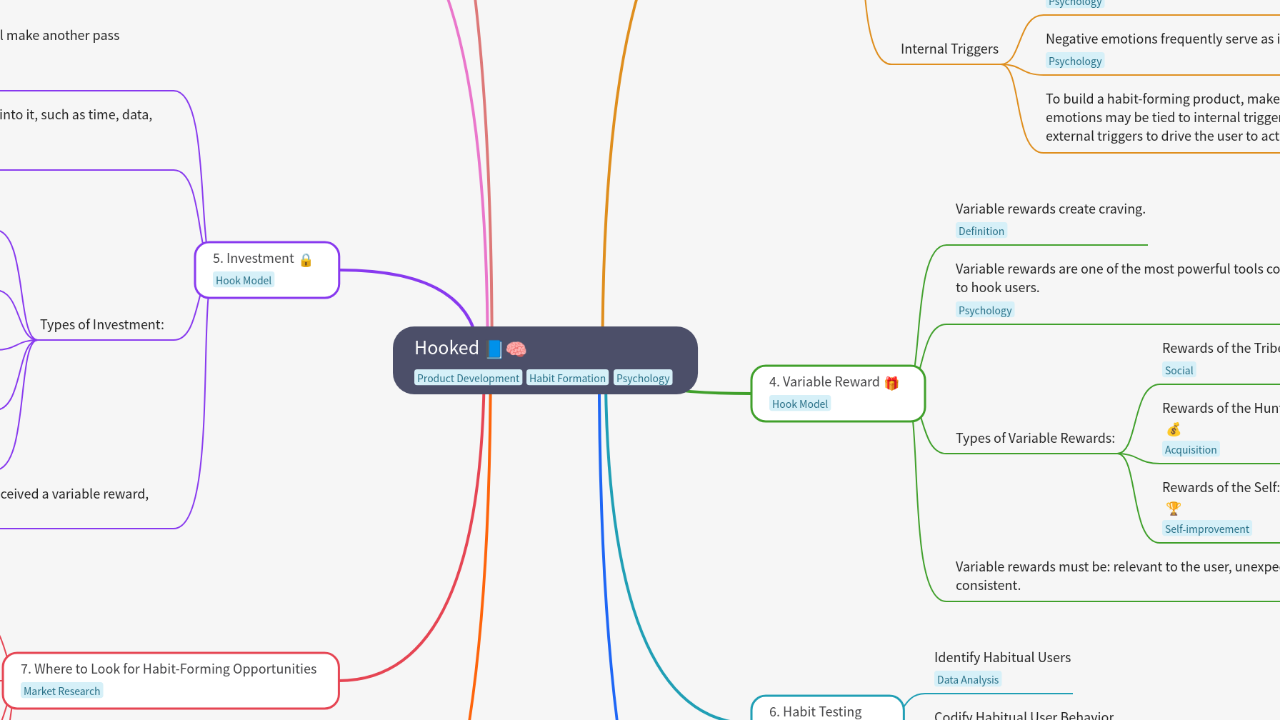
Task: Select the Types of Variable Rewards branch
Action: click(1035, 438)
